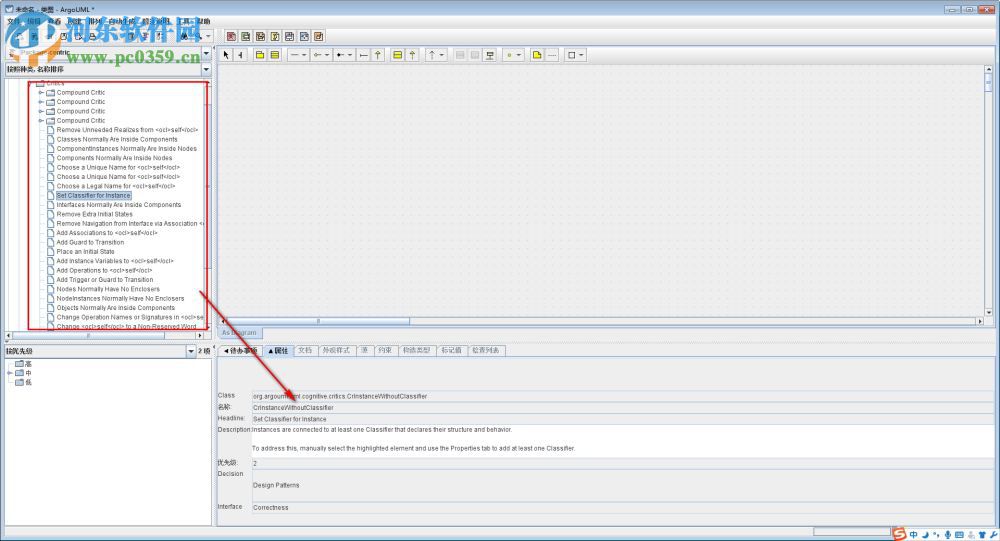Open the 按优先级 dropdown in the to-do panel
Screen dimensions: 1000x541
point(191,351)
